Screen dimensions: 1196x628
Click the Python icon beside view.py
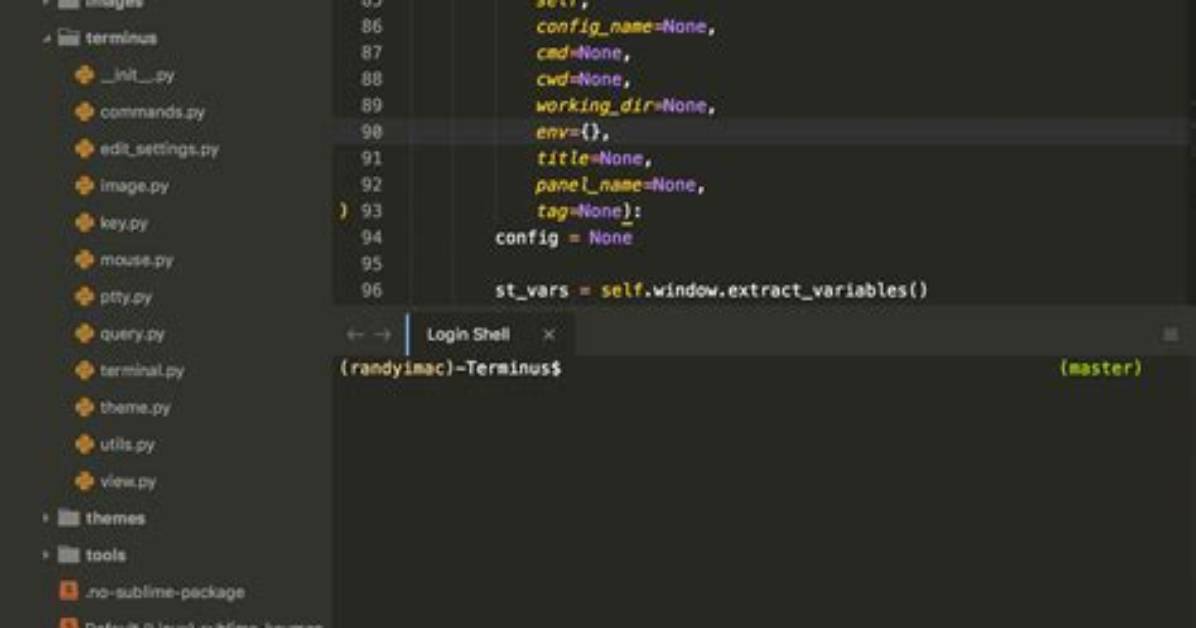coord(84,481)
